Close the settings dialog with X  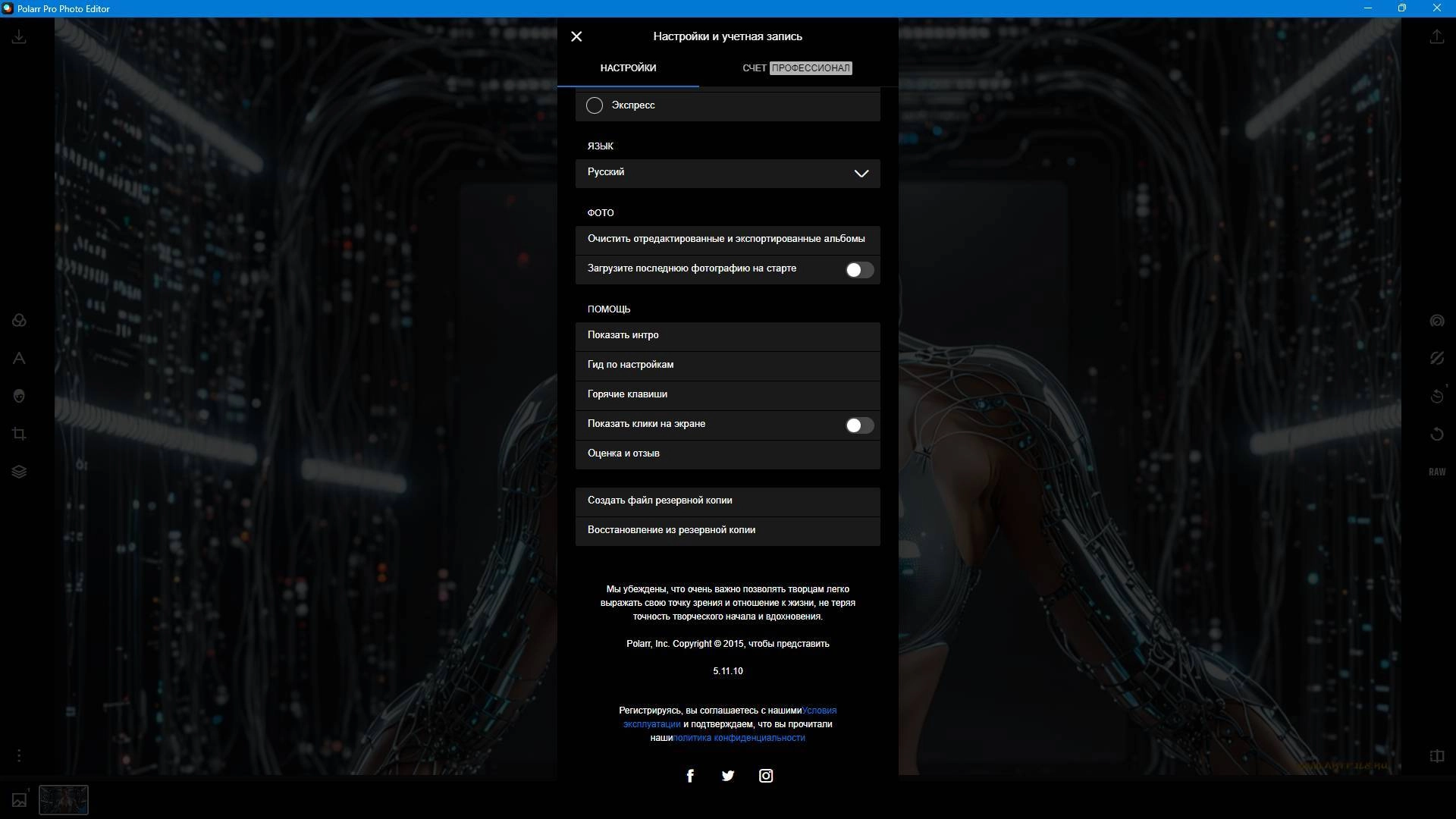point(576,36)
